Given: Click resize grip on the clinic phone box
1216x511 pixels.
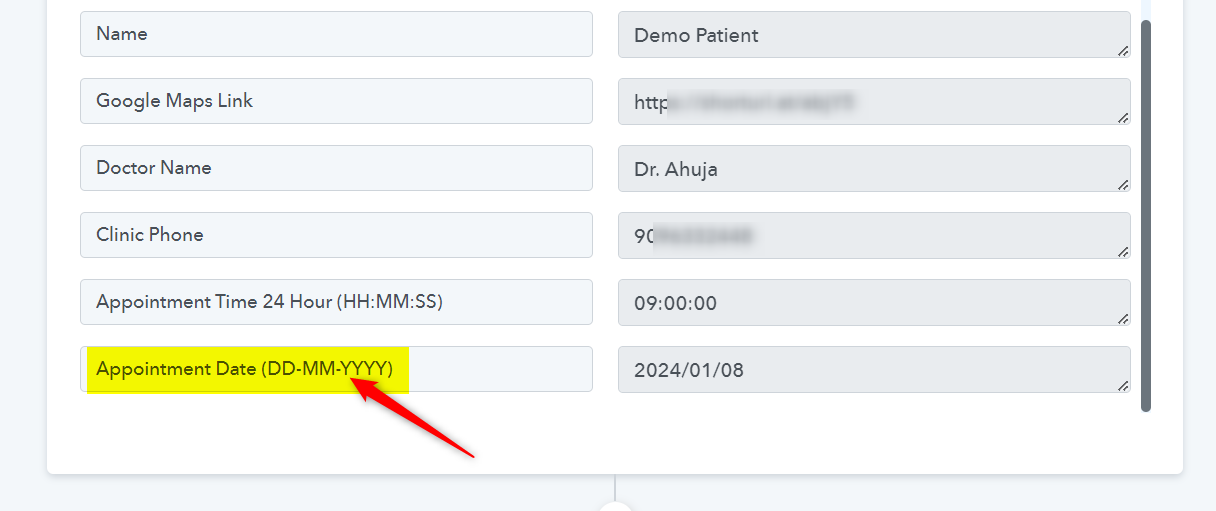Looking at the screenshot, I should pyautogui.click(x=1123, y=251).
